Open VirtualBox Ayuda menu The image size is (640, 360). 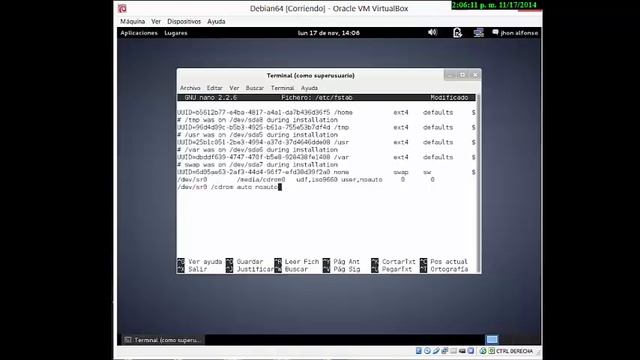point(216,21)
